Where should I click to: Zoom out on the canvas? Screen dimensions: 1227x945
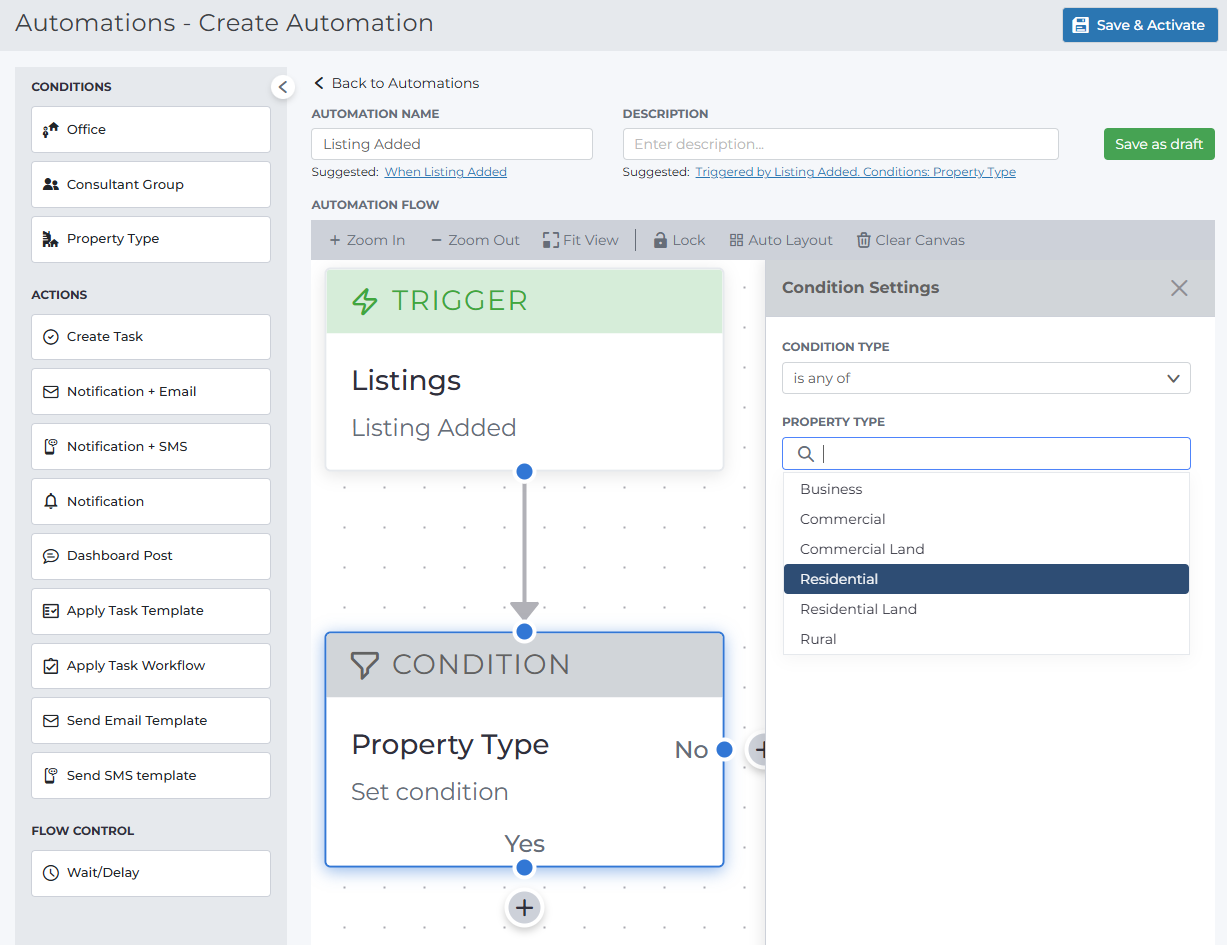476,240
